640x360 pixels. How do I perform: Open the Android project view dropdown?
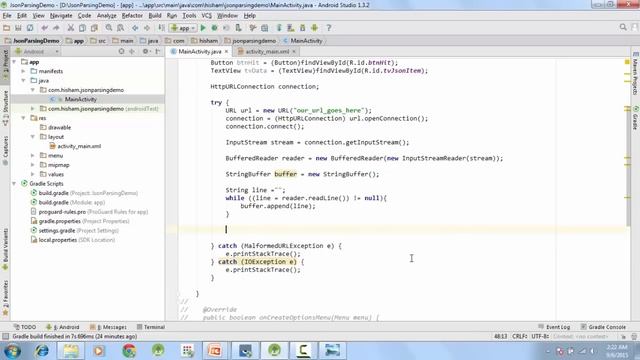[37, 51]
